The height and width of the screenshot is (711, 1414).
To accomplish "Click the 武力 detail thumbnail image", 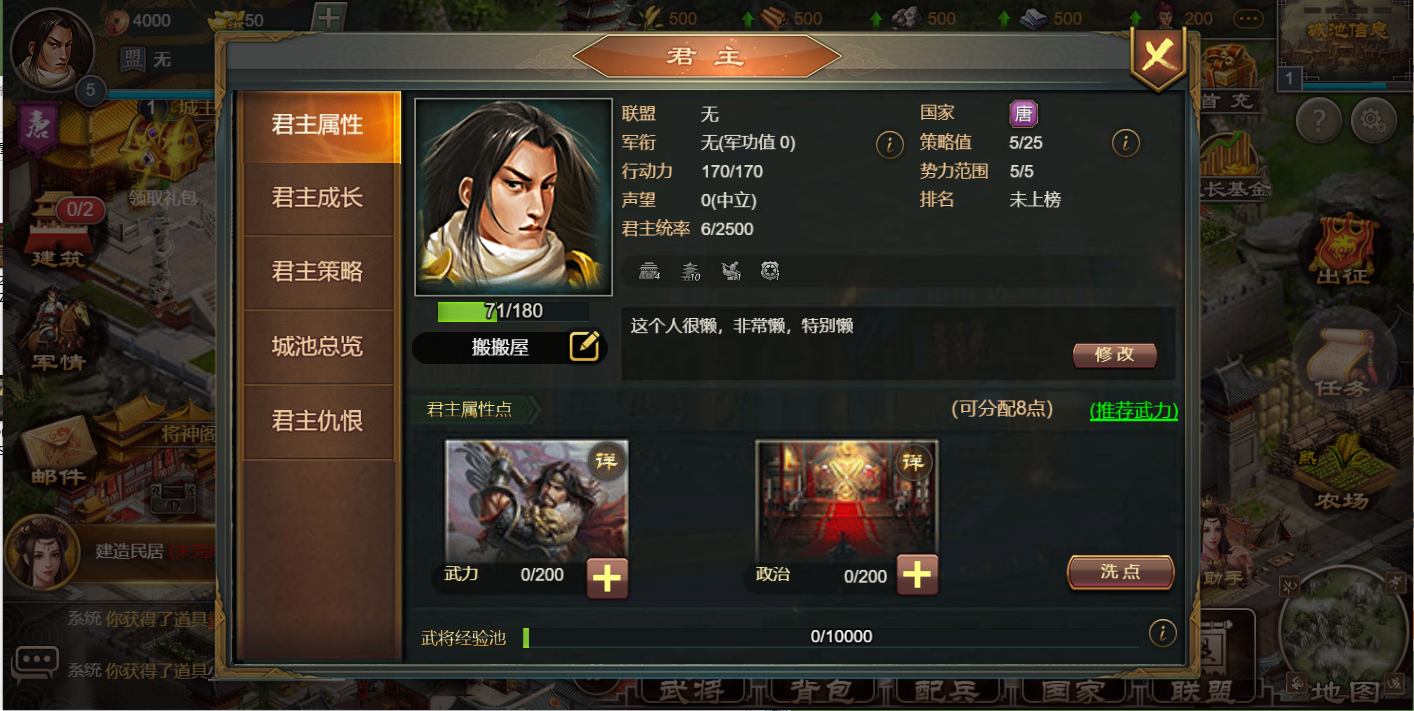I will coord(537,500).
